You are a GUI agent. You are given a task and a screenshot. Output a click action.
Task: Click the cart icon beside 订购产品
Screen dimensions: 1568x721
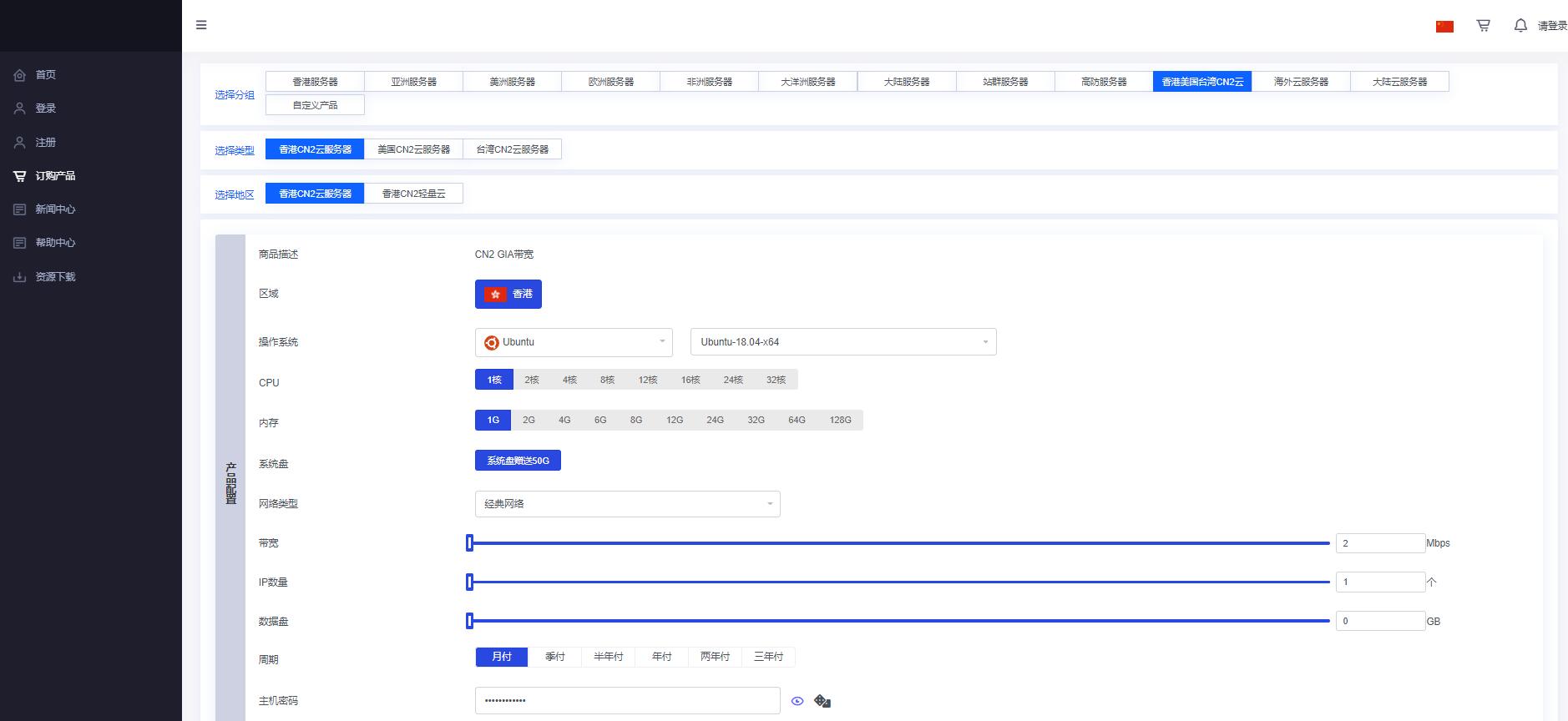(x=20, y=176)
